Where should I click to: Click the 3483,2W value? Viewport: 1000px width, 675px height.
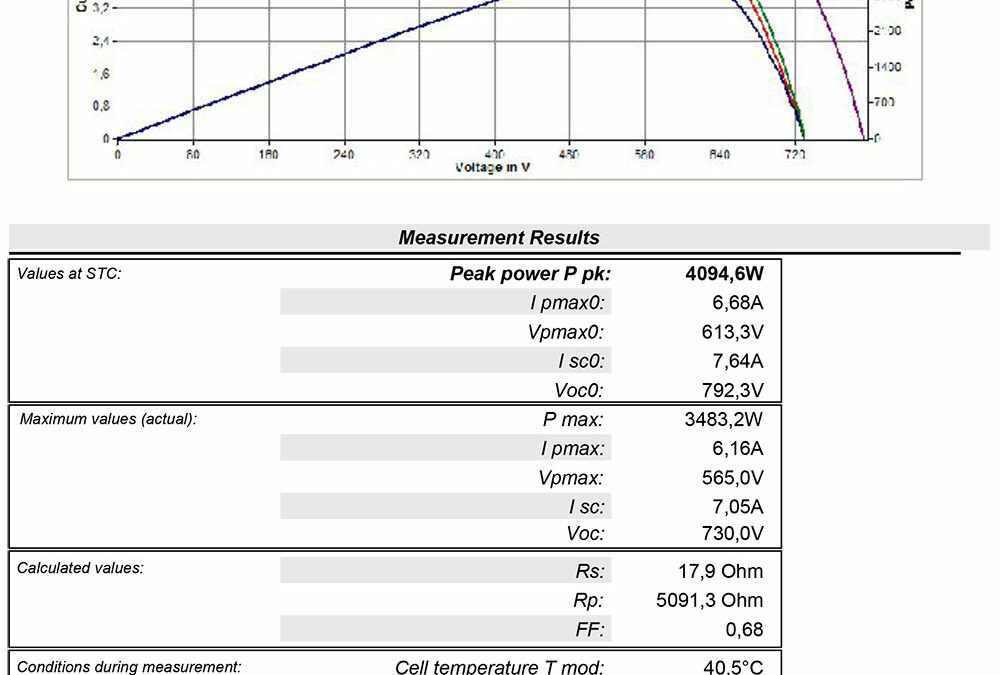click(x=723, y=419)
